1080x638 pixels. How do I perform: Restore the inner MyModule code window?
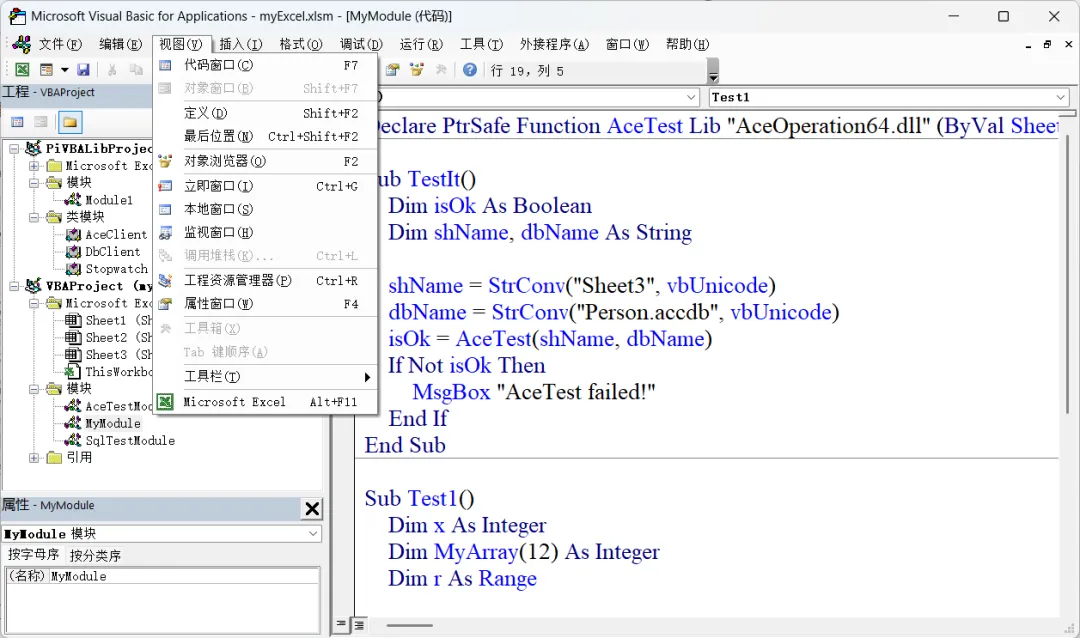[x=1047, y=44]
